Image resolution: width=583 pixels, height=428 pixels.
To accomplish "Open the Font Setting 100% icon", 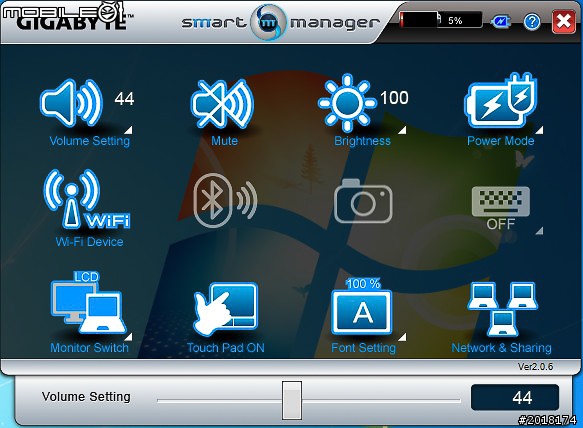I will 362,306.
